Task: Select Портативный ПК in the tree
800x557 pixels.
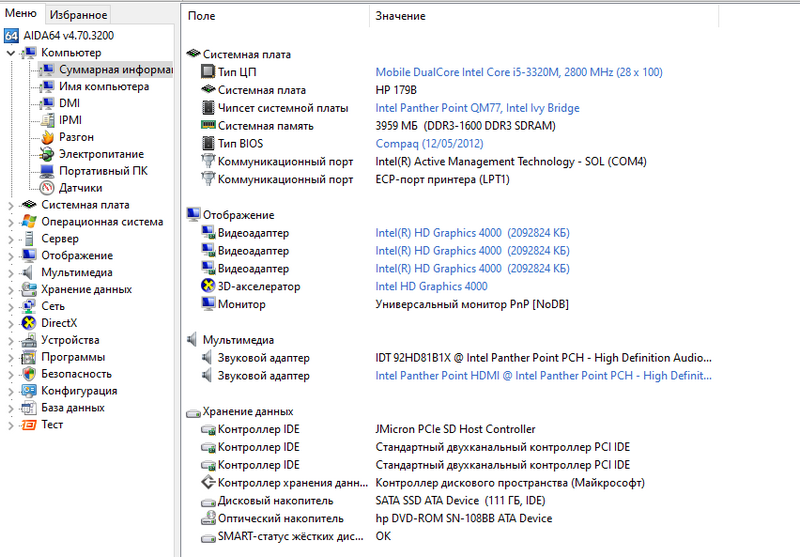Action: [103, 171]
